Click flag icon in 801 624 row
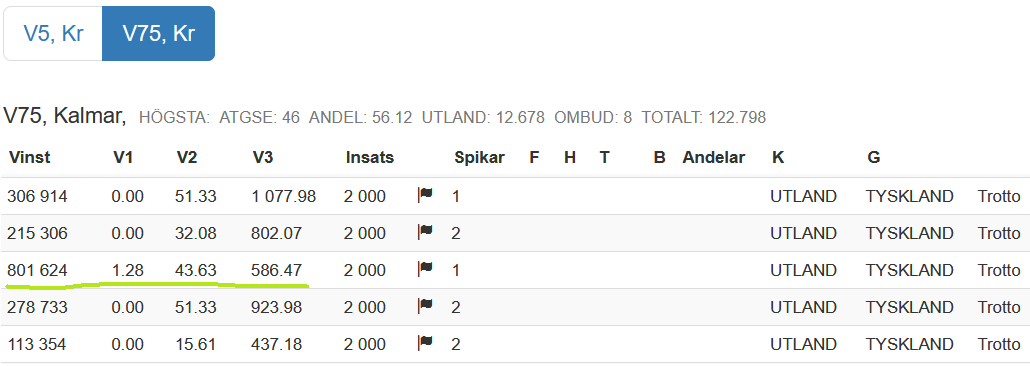Viewport: 1030px width, 366px height. [425, 269]
